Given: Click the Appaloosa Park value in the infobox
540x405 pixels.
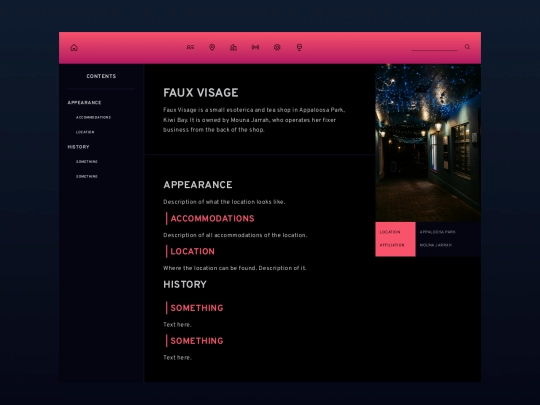Looking at the screenshot, I should click(437, 232).
